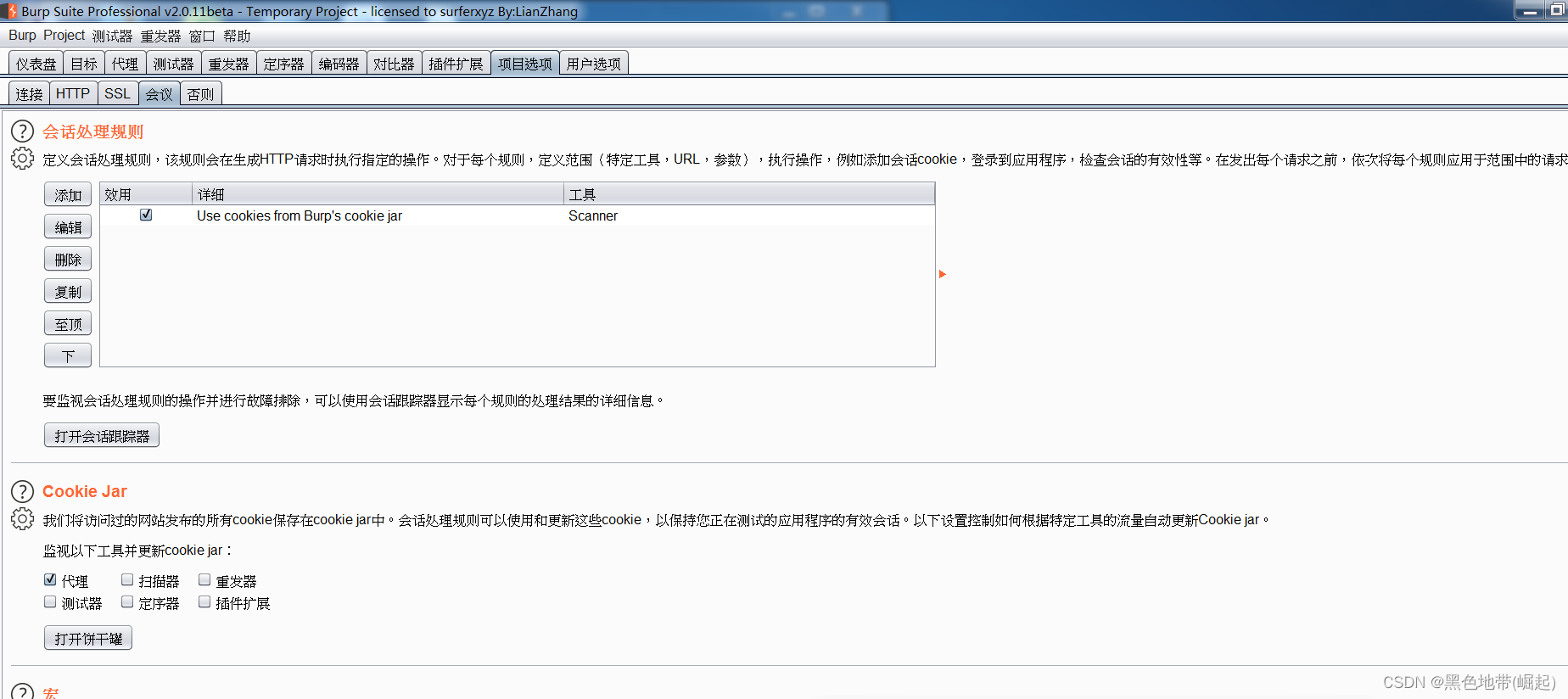This screenshot has width=1568, height=699.
Task: Open the HTTP sub-tab
Action: tap(73, 93)
